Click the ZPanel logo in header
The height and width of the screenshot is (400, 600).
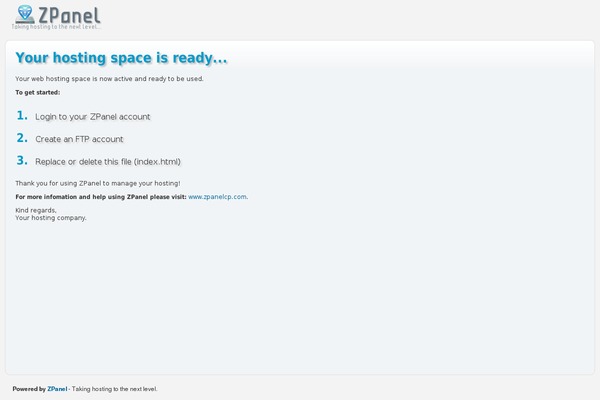[56, 17]
